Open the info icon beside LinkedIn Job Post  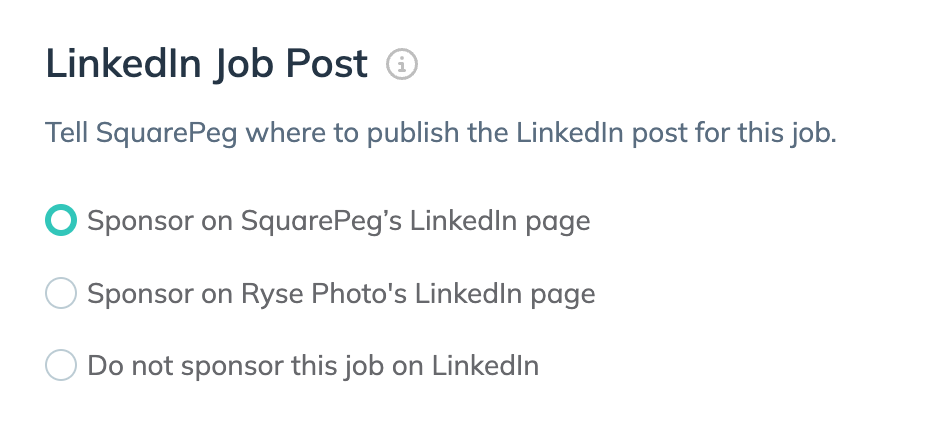coord(402,64)
